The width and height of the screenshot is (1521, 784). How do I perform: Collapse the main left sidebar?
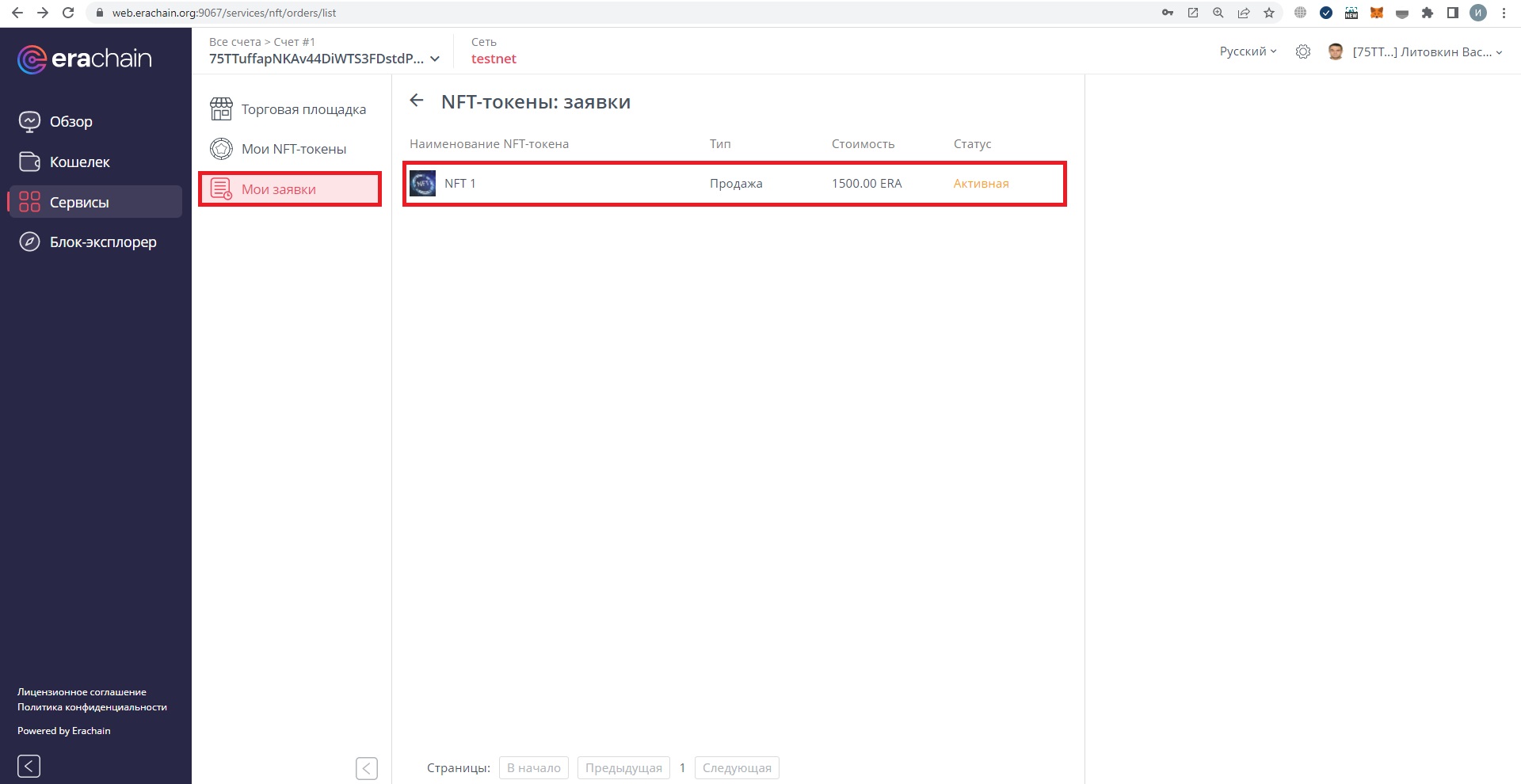(29, 766)
